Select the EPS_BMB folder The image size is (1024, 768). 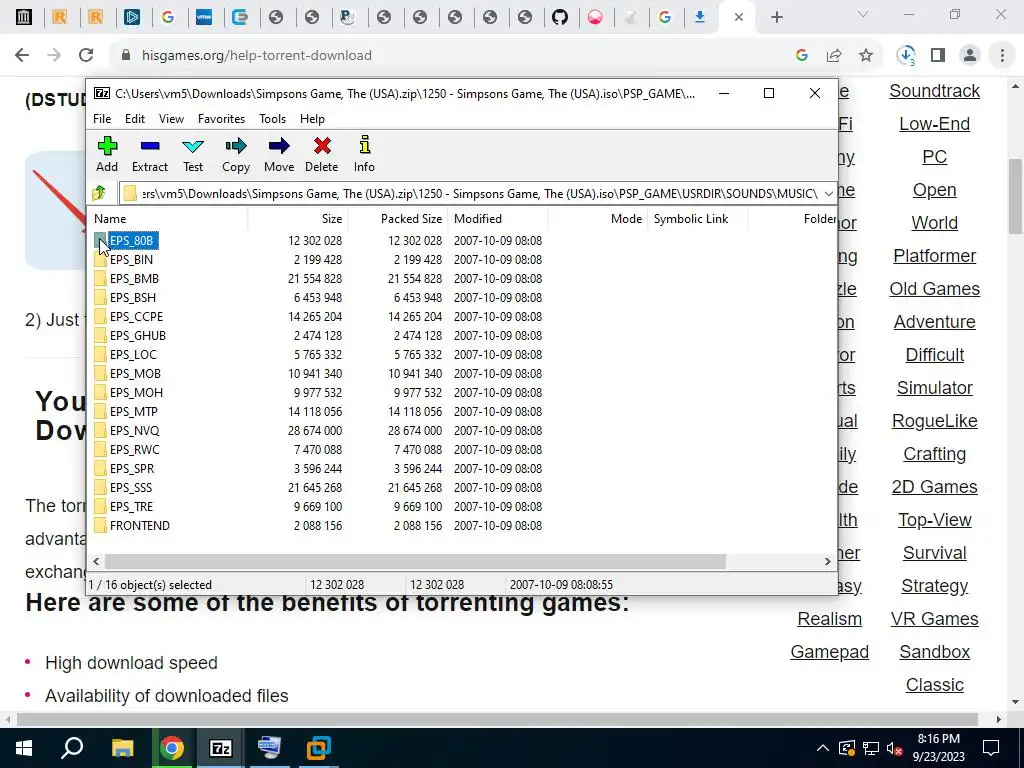pyautogui.click(x=134, y=278)
